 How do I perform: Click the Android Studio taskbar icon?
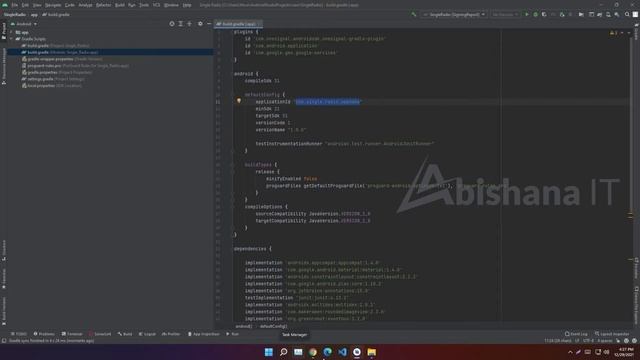357,352
